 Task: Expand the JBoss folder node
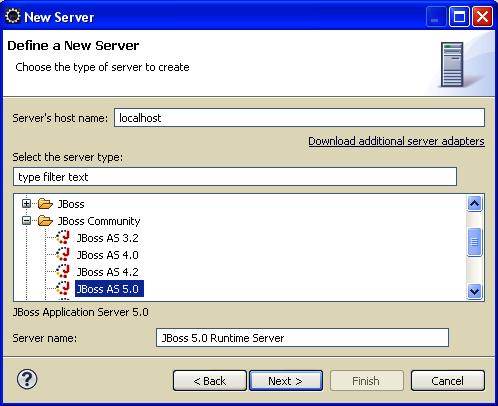[26, 203]
